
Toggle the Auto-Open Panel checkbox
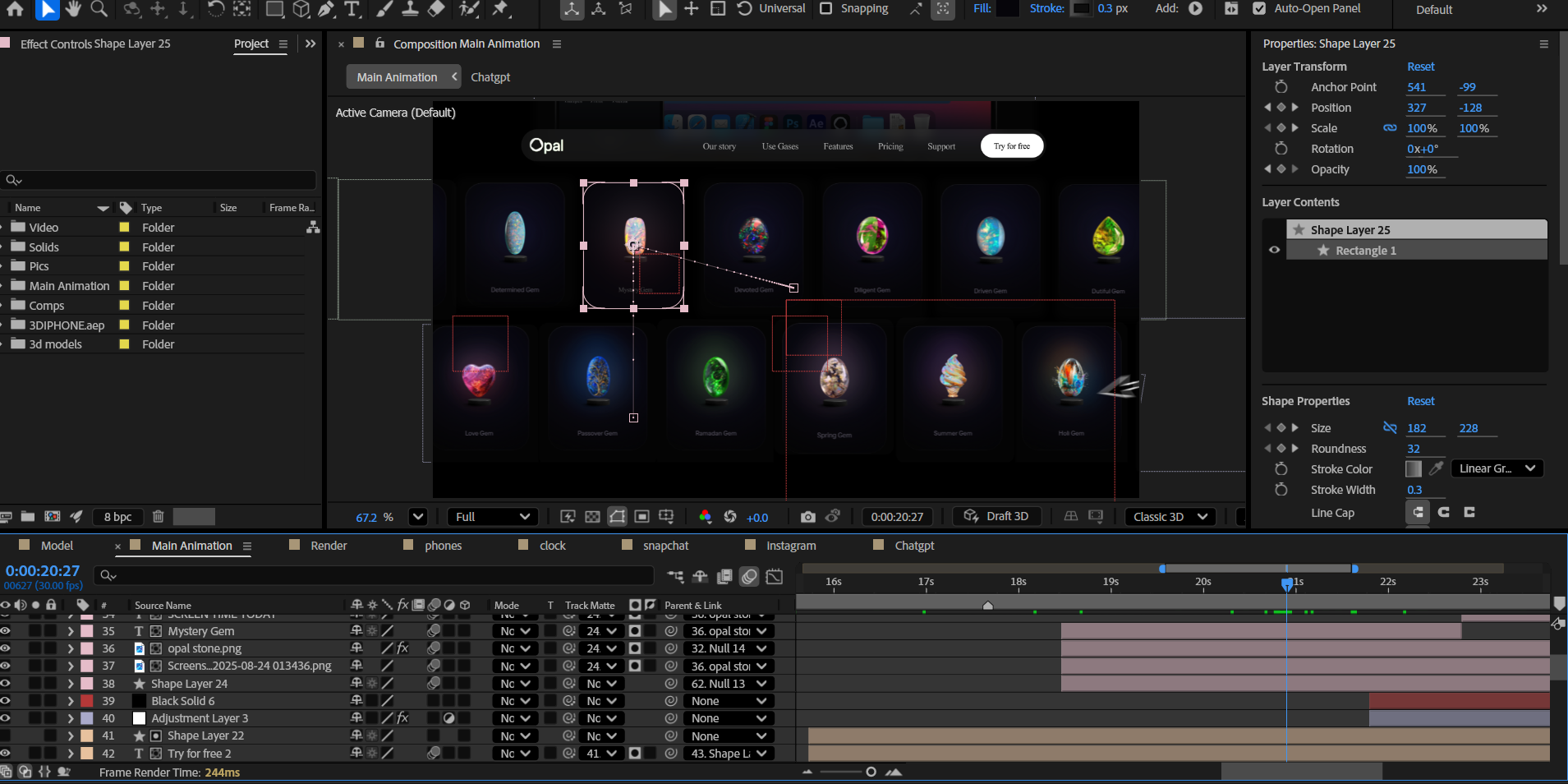click(1259, 8)
